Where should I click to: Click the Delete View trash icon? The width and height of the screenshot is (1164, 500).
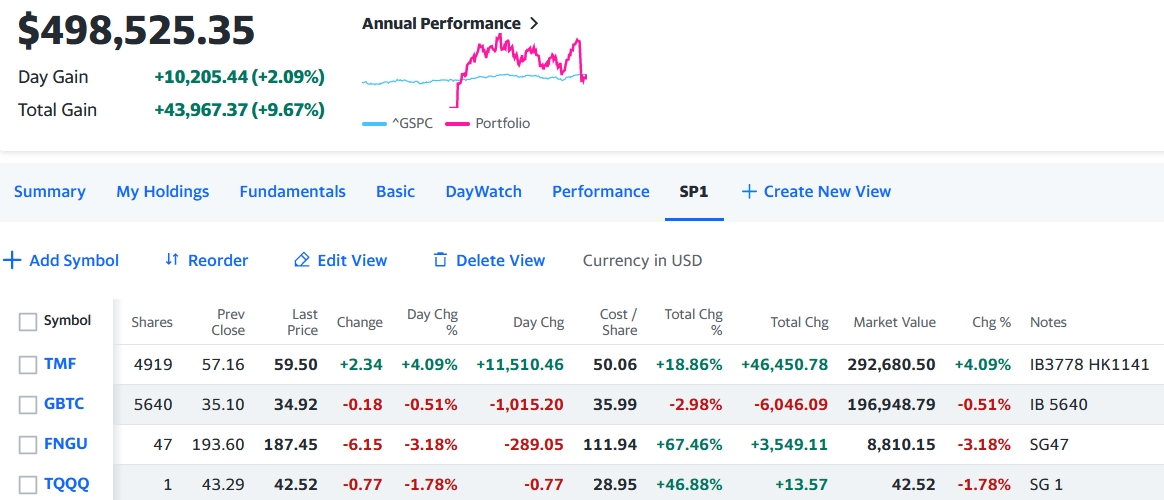[440, 260]
